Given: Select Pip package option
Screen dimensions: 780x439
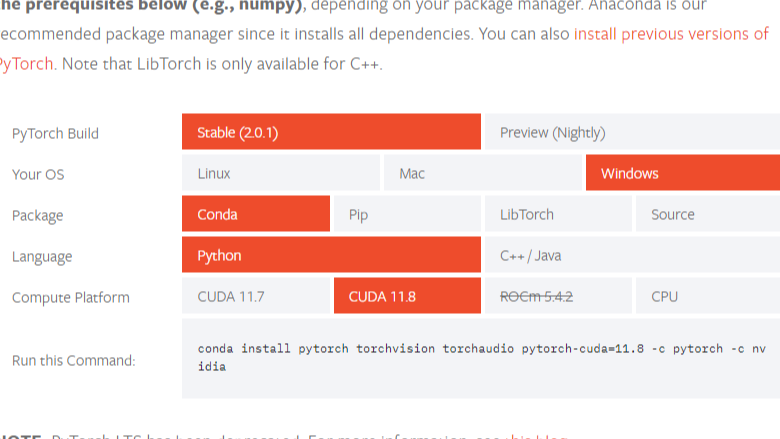Looking at the screenshot, I should point(406,214).
